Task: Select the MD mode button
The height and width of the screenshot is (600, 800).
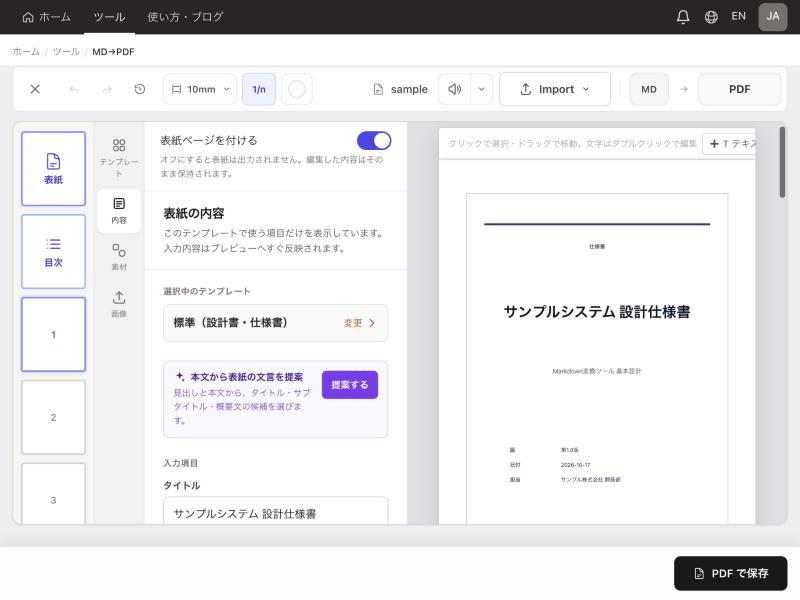Action: coord(648,89)
